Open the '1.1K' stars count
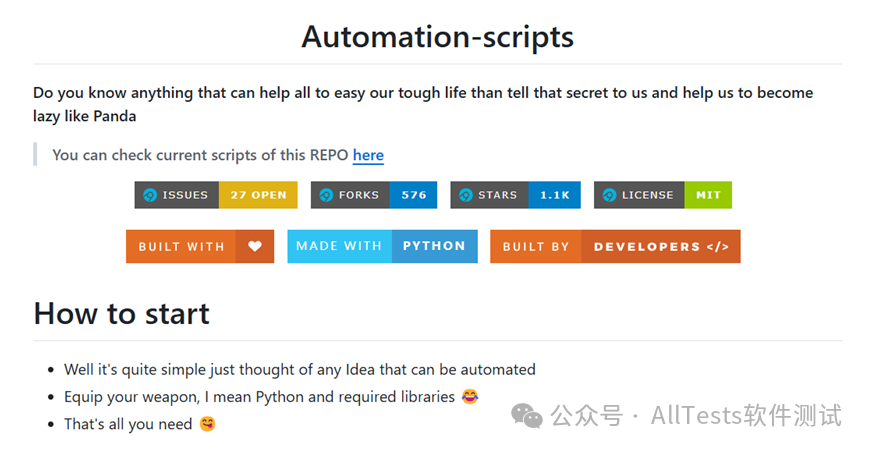Screen dimensions: 869x450 tap(554, 195)
